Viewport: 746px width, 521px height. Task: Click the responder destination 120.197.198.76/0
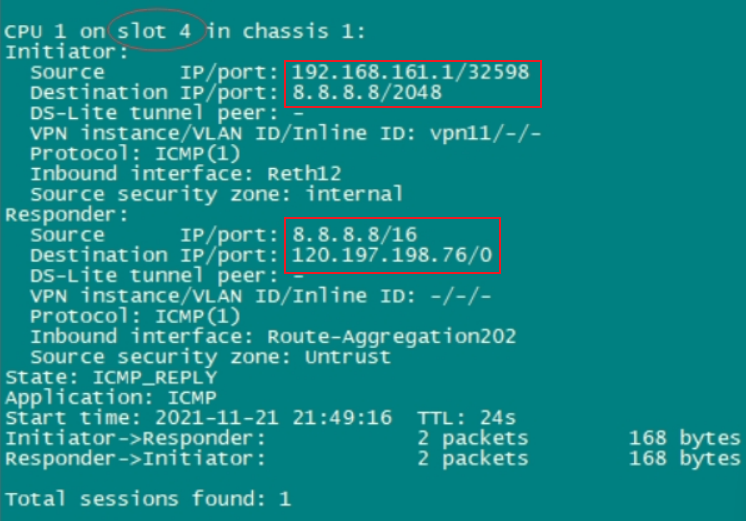point(394,255)
